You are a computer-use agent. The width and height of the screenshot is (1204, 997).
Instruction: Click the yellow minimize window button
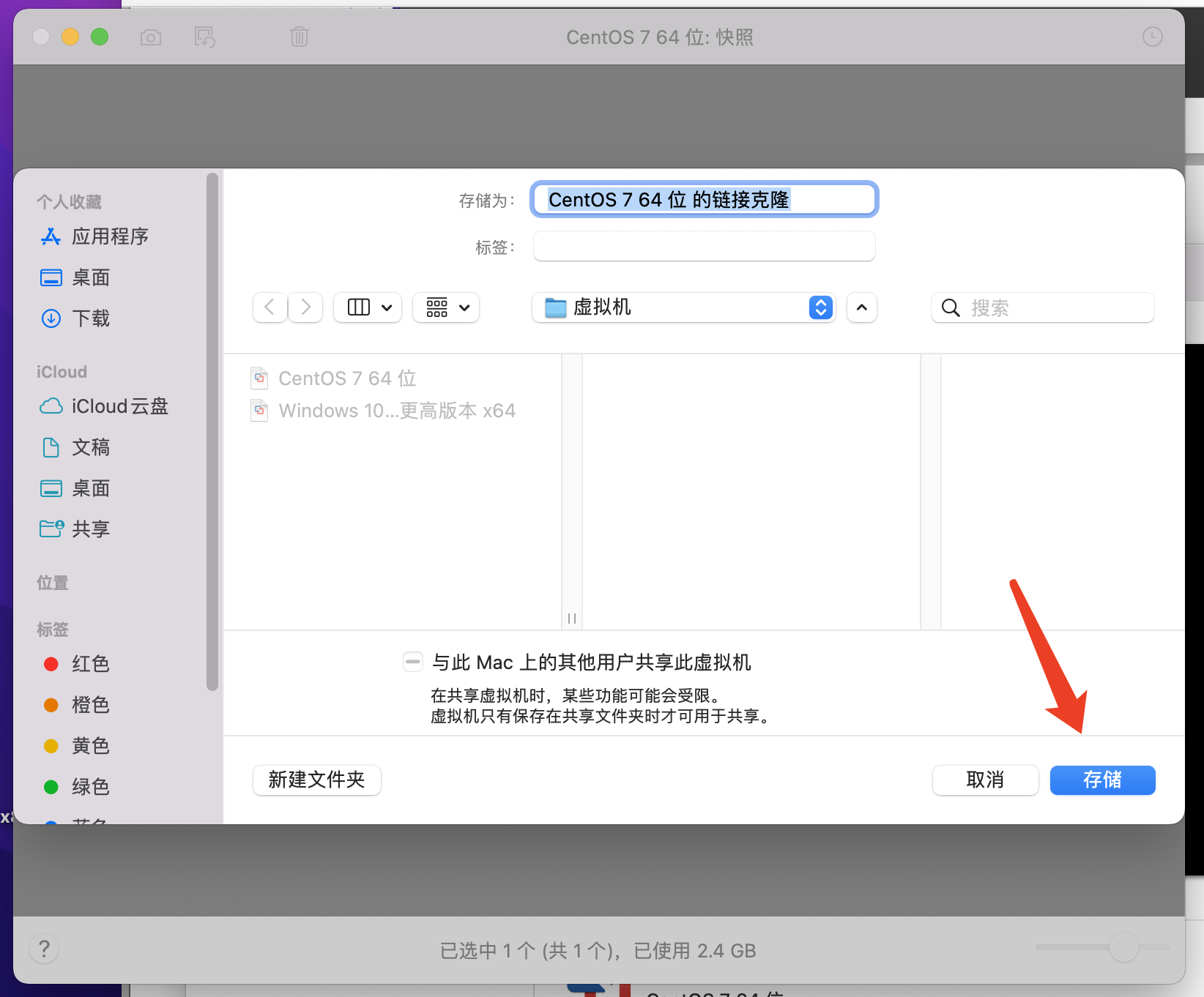click(x=70, y=37)
